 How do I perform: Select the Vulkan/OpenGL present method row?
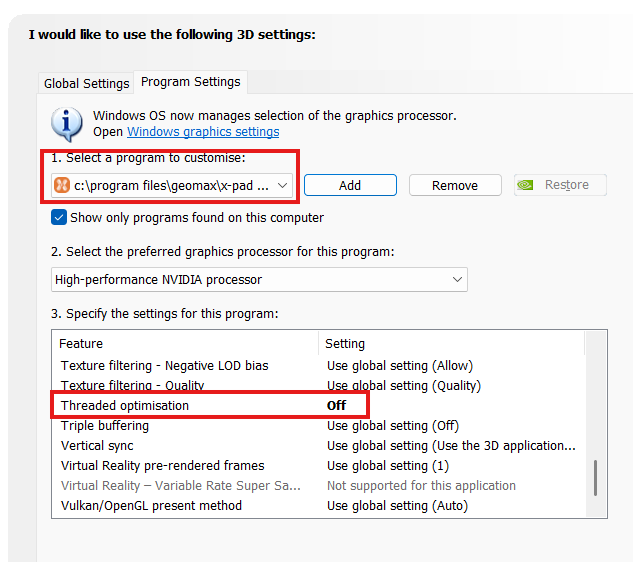click(x=151, y=505)
